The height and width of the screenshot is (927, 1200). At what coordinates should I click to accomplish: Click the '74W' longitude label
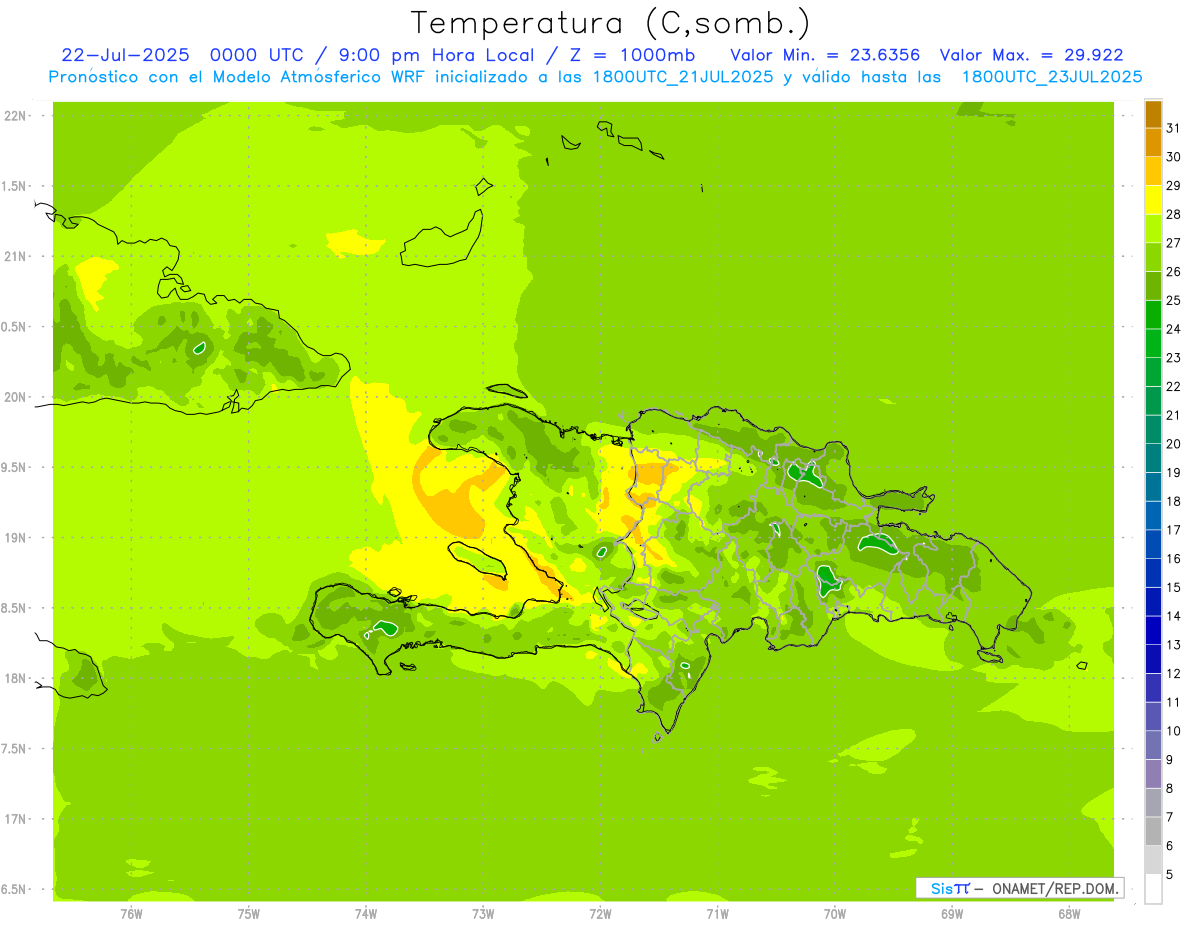[366, 913]
